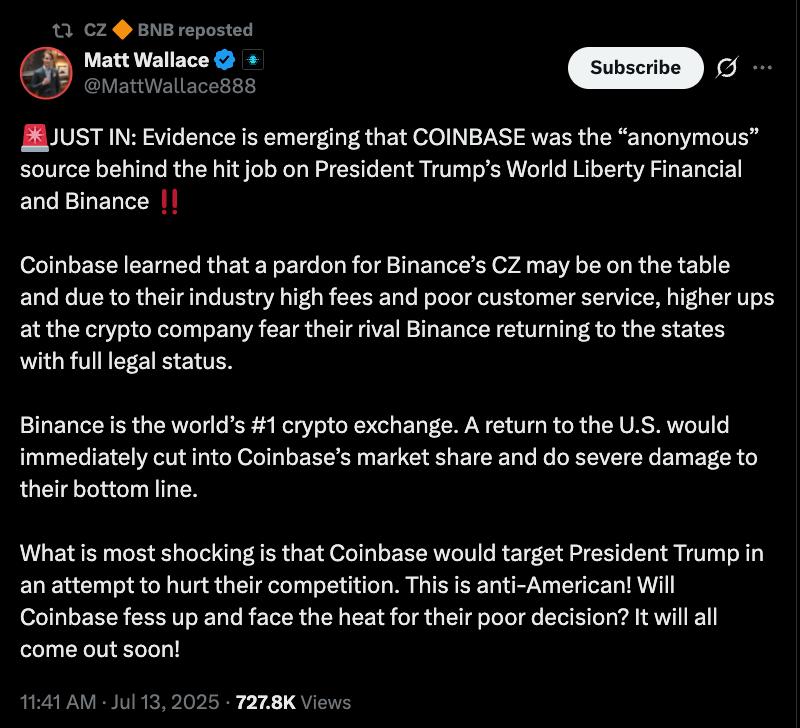The image size is (800, 728).
Task: Open the Grok icon beside Subscribe
Action: pos(727,68)
